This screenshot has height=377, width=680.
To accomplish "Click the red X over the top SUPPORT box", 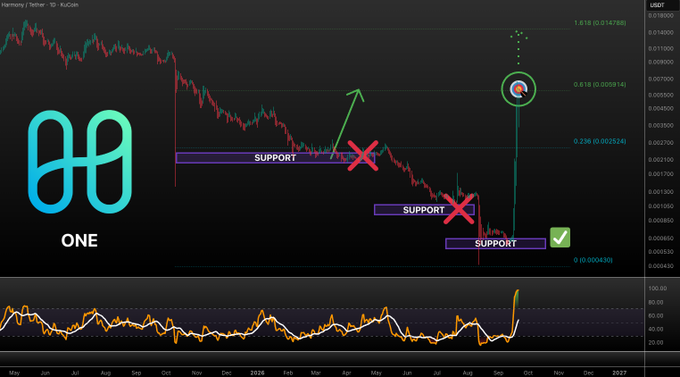I will point(363,155).
